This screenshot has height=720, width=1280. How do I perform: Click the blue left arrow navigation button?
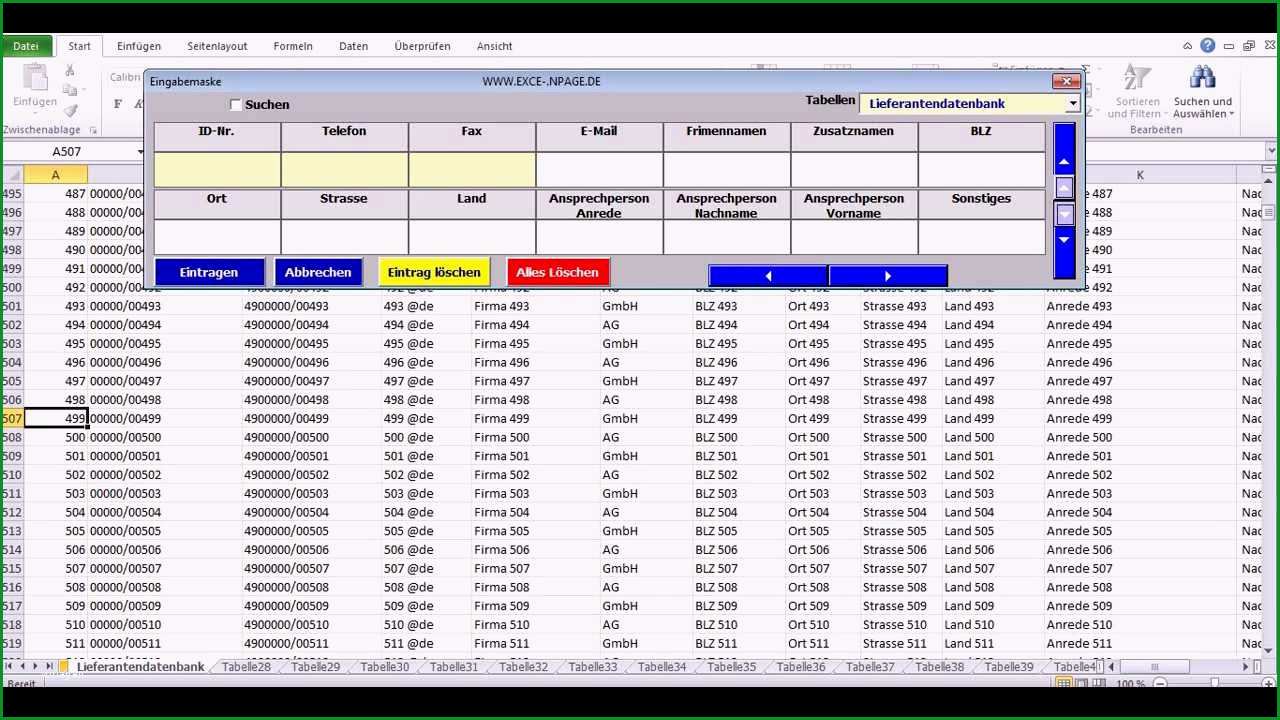(x=768, y=276)
